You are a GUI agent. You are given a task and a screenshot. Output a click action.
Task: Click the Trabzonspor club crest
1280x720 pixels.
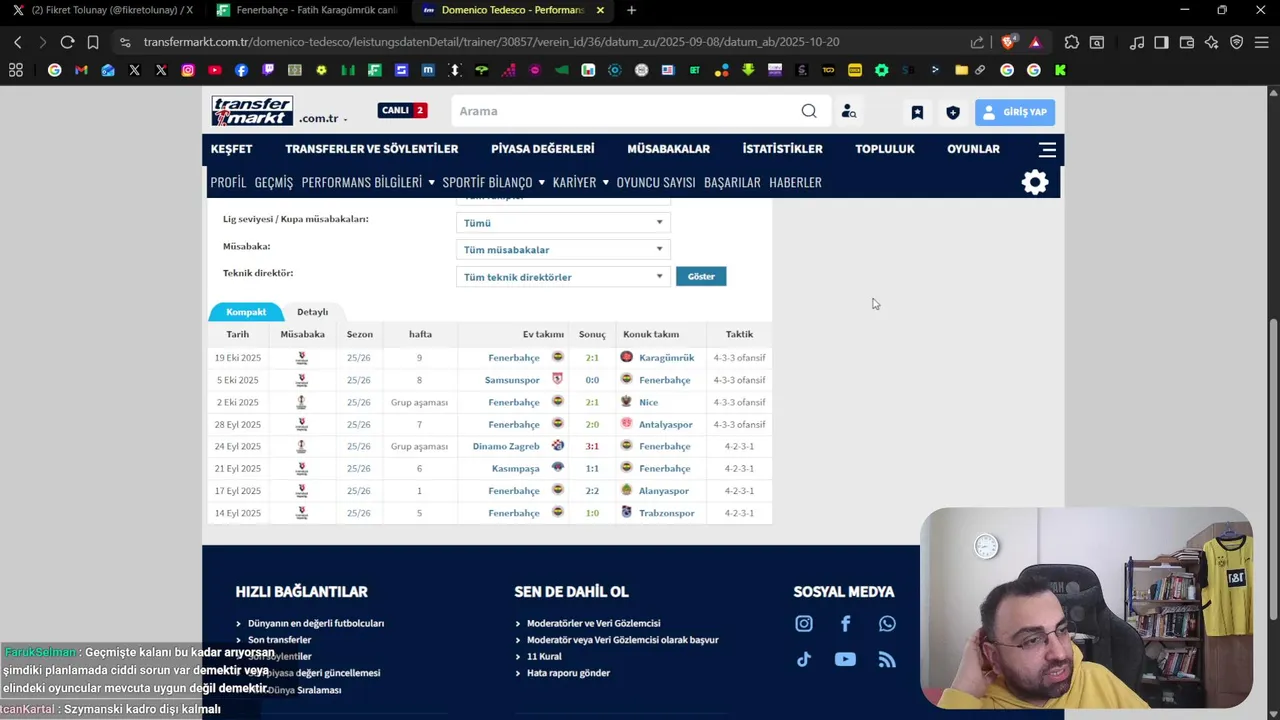click(x=626, y=513)
